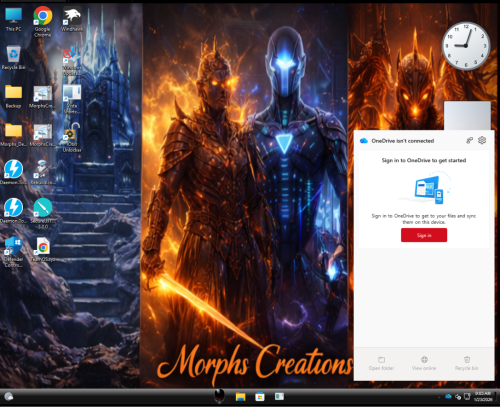500x407 pixels.
Task: Expand the hidden tray icons arrow
Action: (439, 397)
